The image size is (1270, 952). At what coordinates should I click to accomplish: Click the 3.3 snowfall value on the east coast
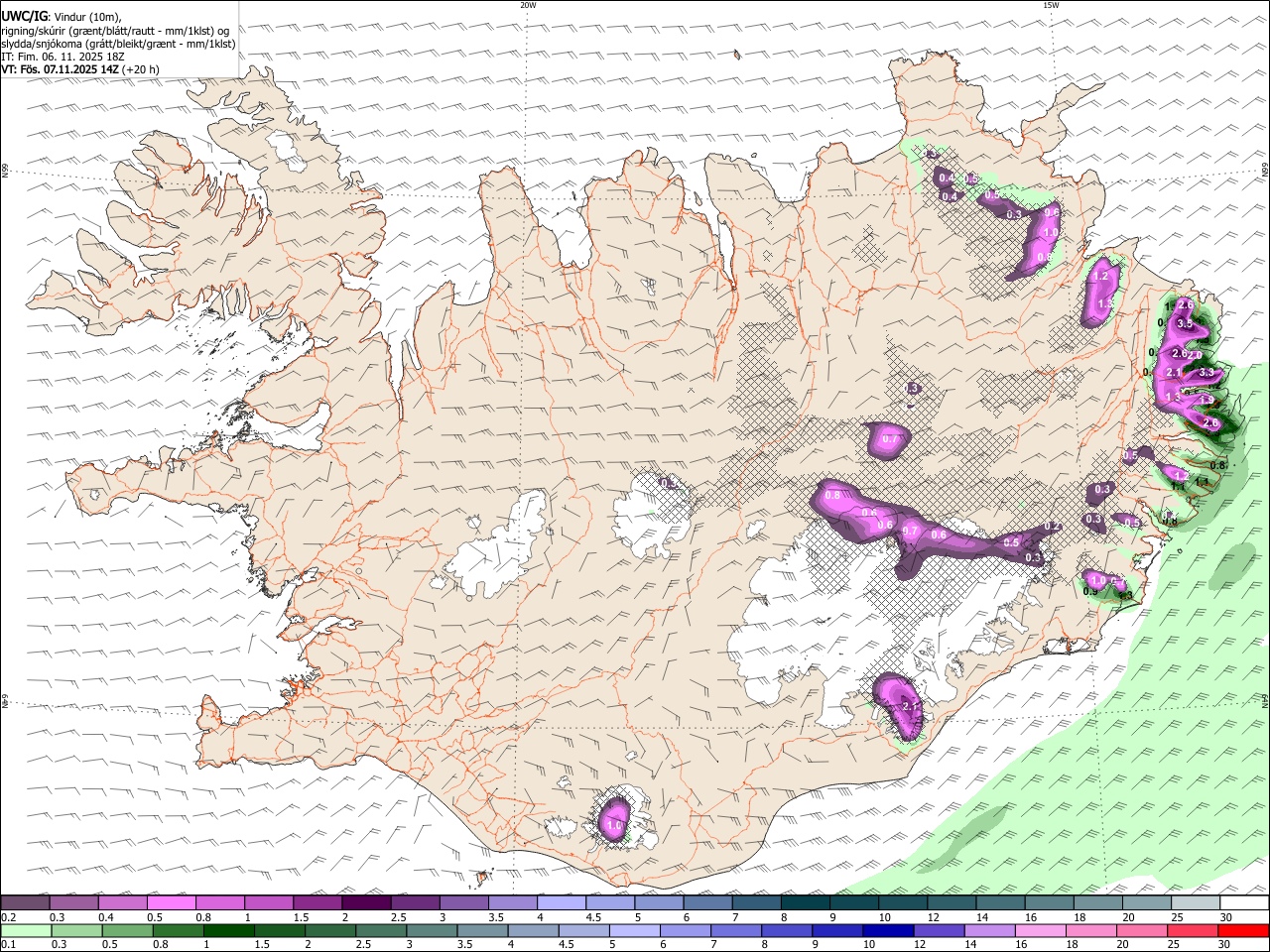pos(1206,372)
